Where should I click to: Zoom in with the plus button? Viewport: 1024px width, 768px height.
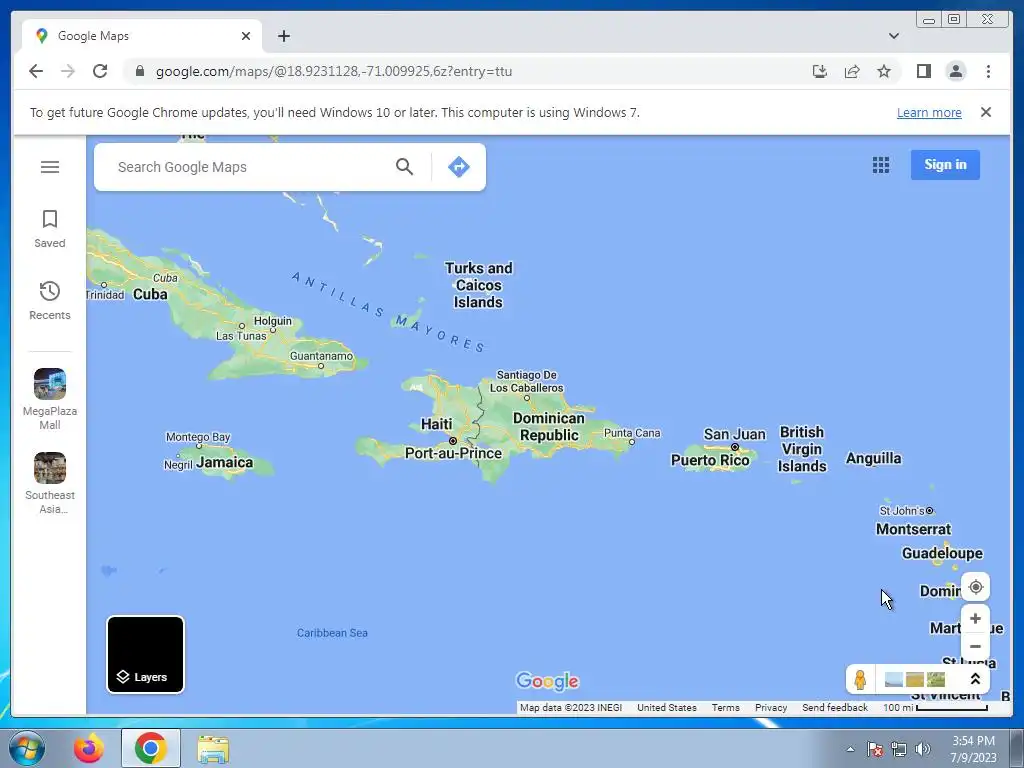(975, 618)
